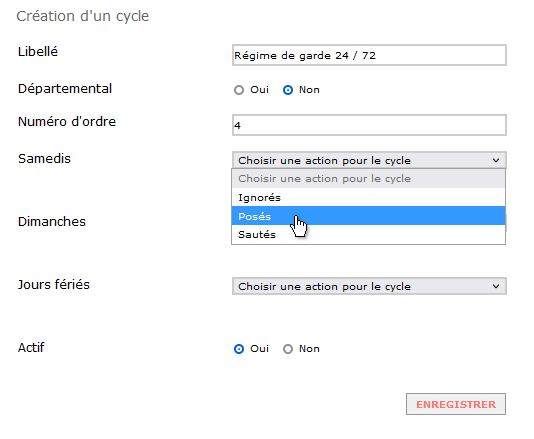Select 'Non' for Actif
The image size is (534, 439).
tap(288, 349)
